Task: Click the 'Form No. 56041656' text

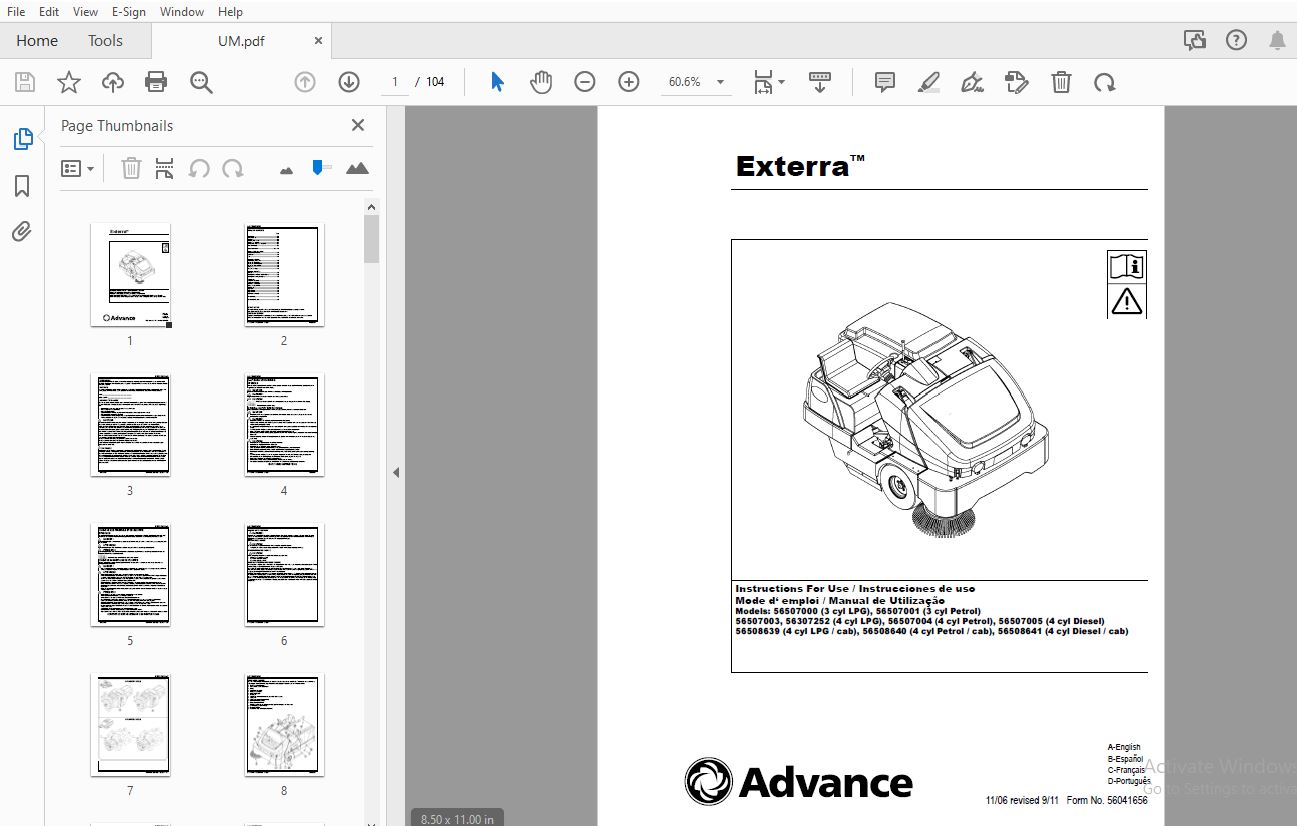Action: pos(1107,800)
